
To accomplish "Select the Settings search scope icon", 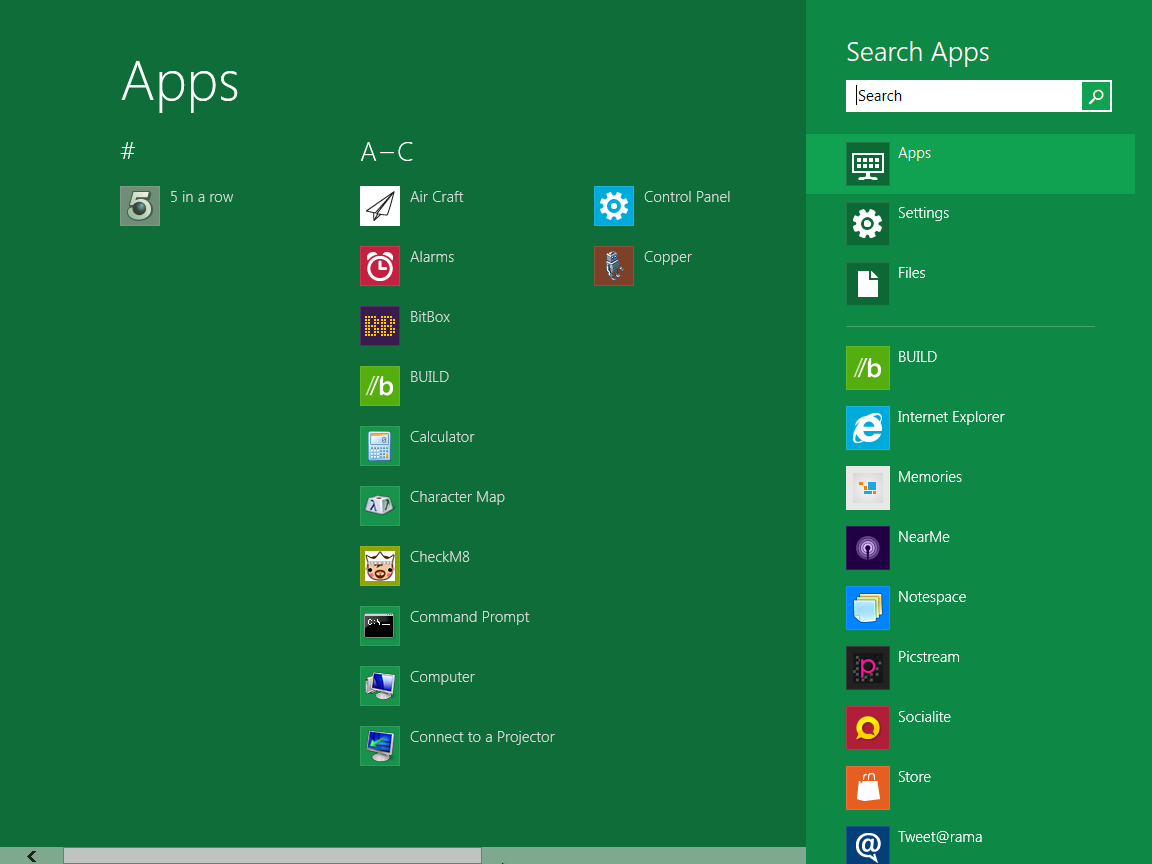I will coord(868,224).
